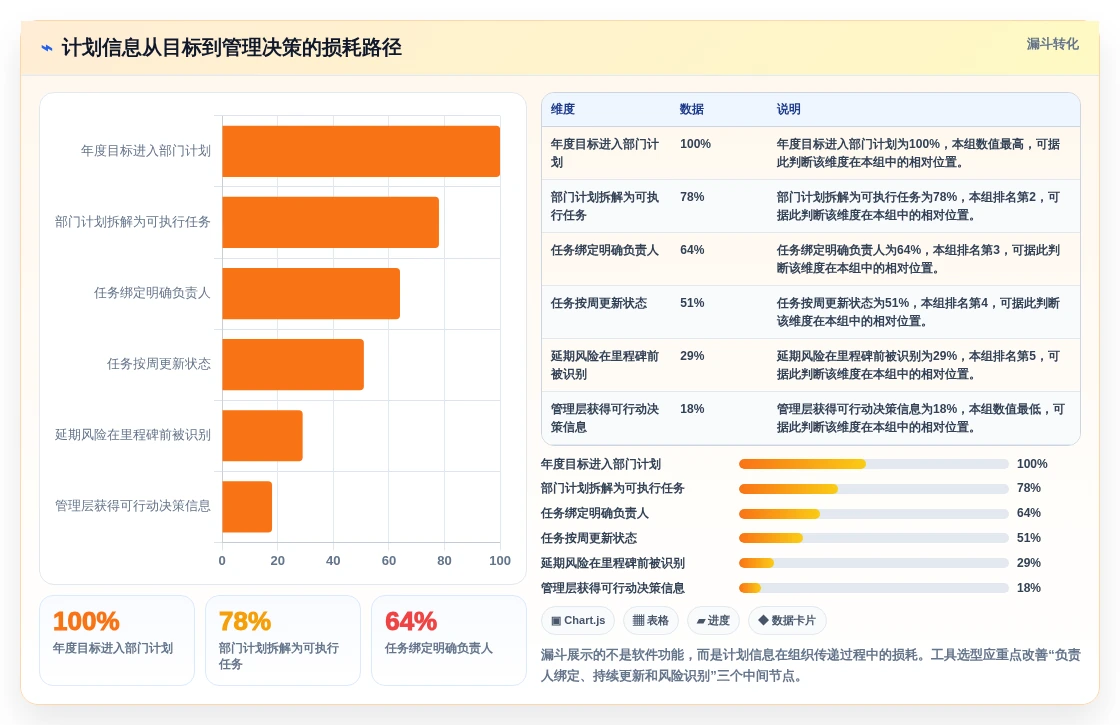Viewport: 1120px width, 725px height.
Task: Click the 说明 column header
Action: [x=789, y=109]
